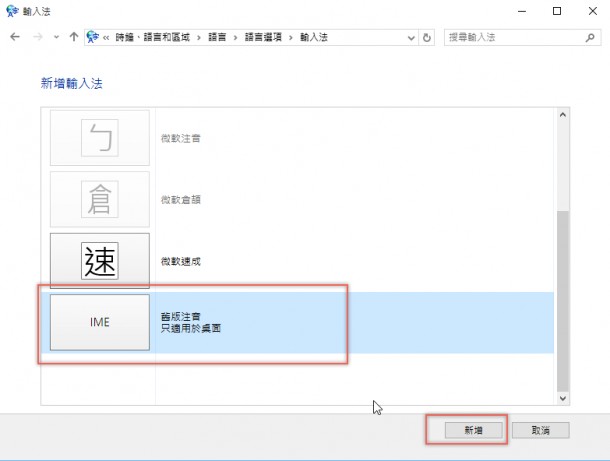The height and width of the screenshot is (461, 610).
Task: Click the 微軟注音 label
Action: [181, 138]
